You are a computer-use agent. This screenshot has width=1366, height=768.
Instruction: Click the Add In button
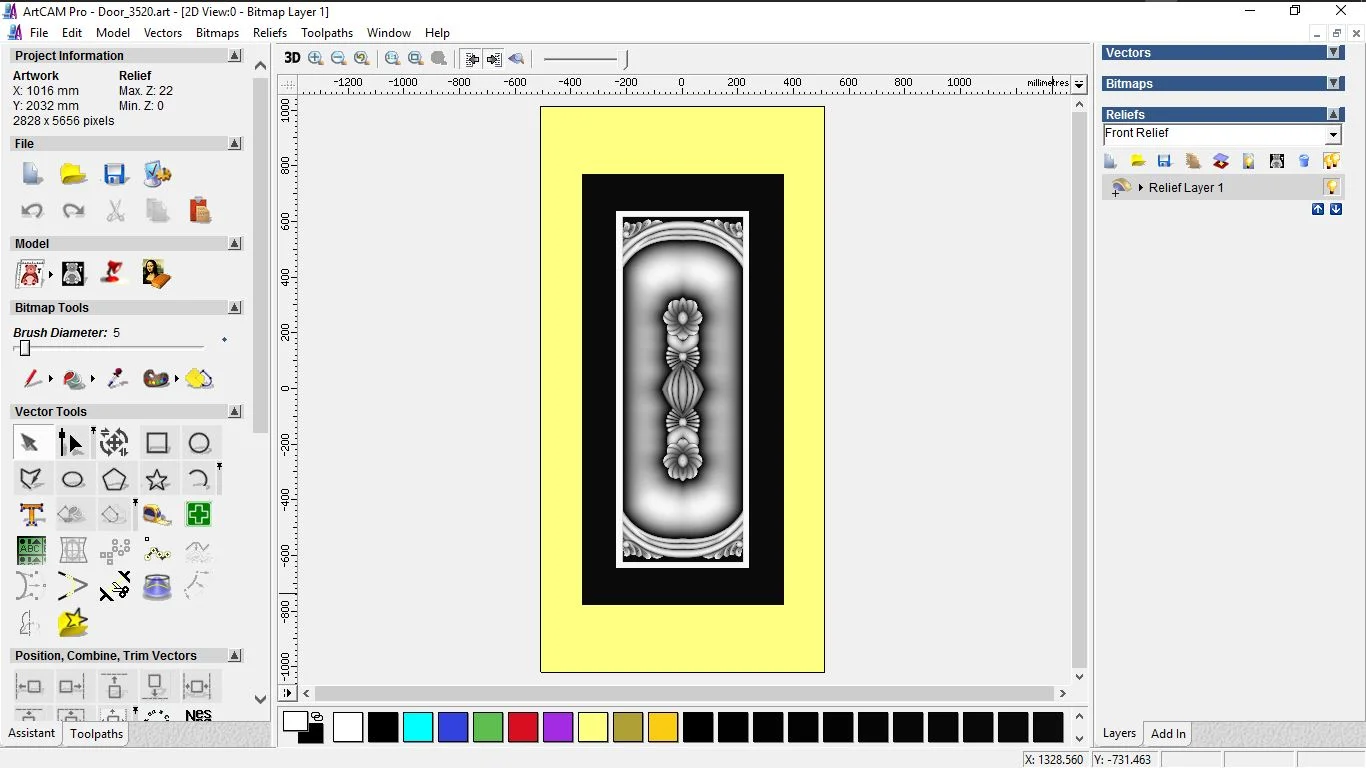[x=1167, y=733]
